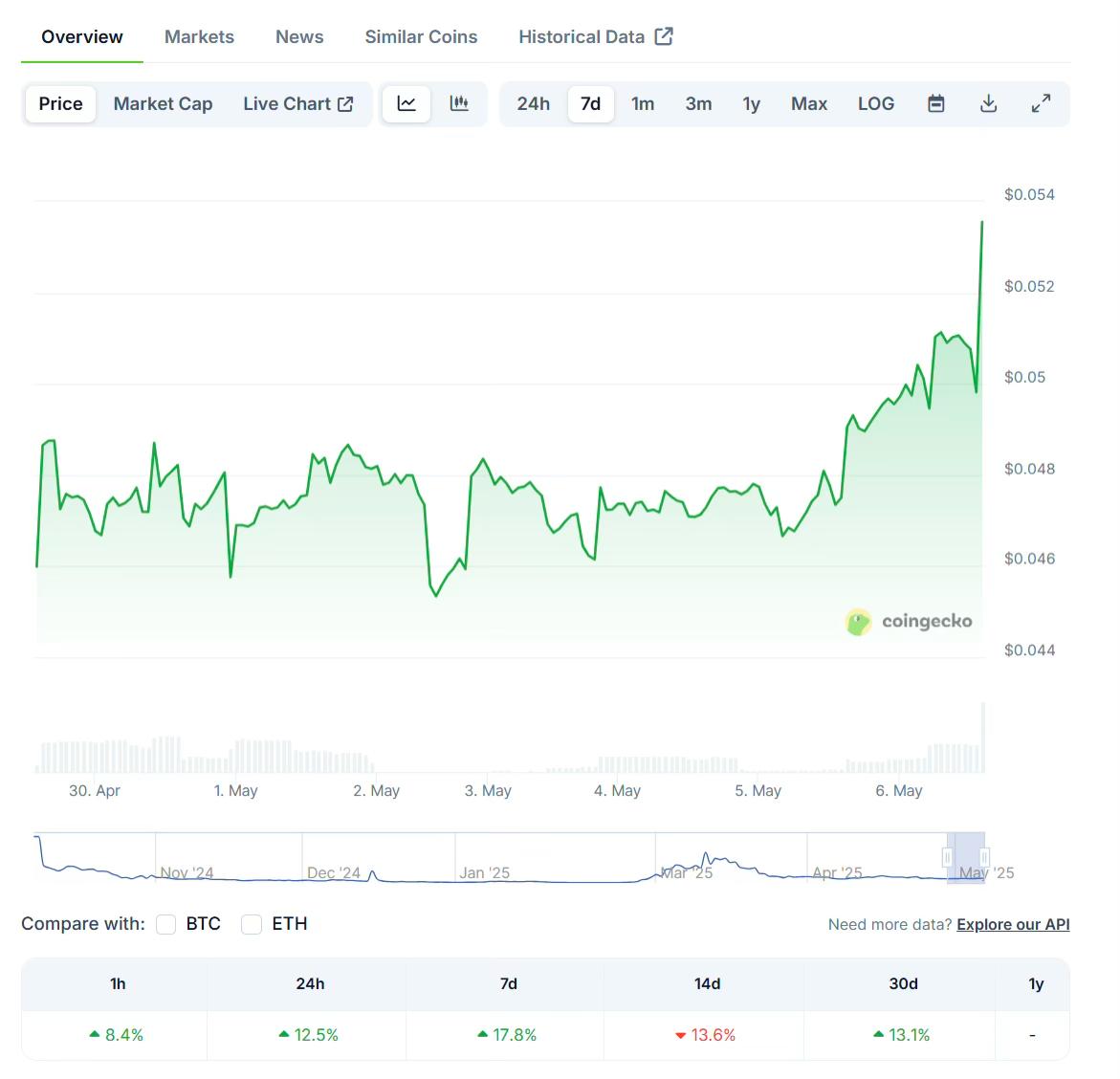Switch to the News tab
This screenshot has height=1079, width=1120.
pos(299,36)
